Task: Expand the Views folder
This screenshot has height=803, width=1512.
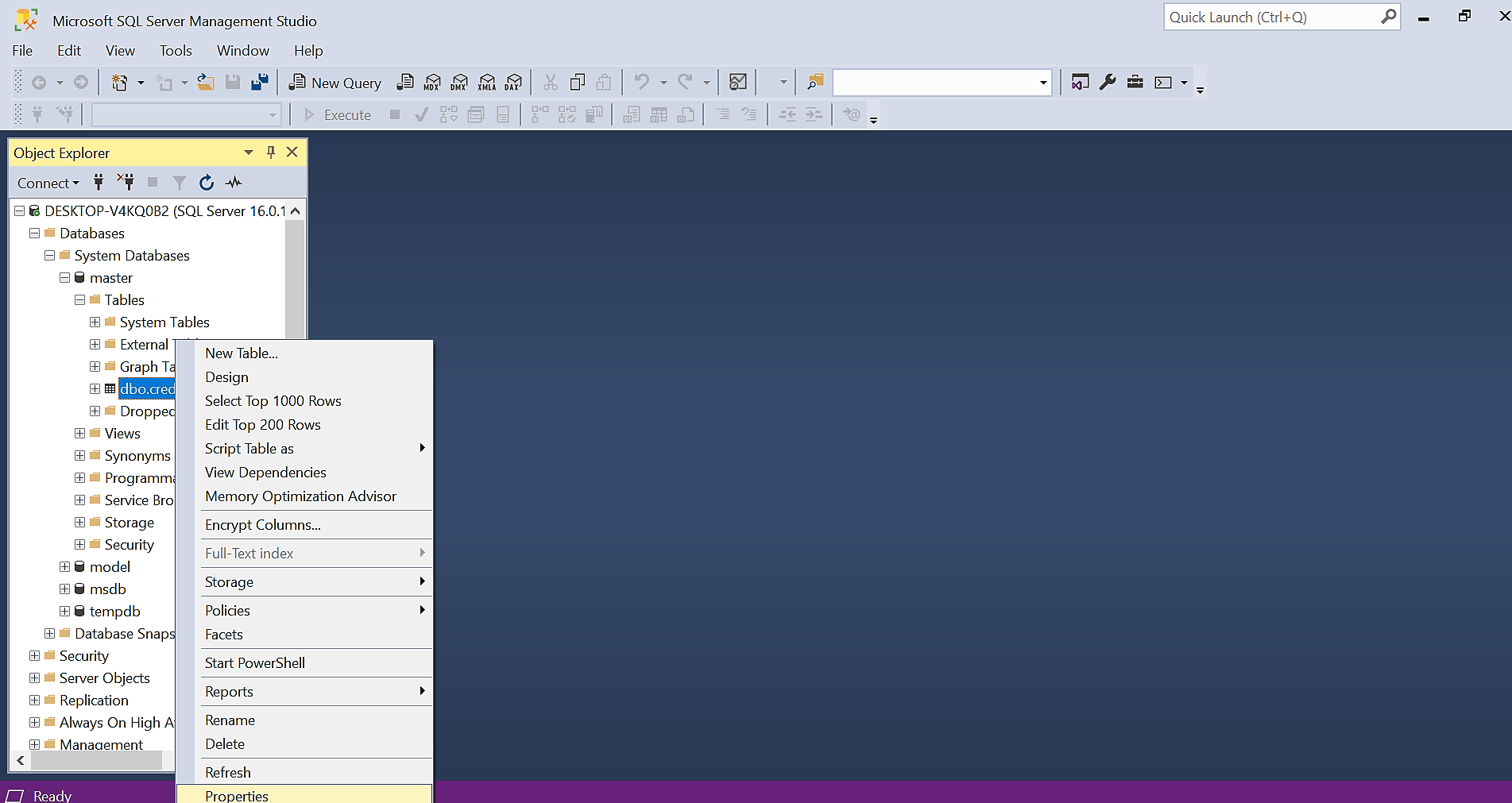Action: click(x=79, y=434)
